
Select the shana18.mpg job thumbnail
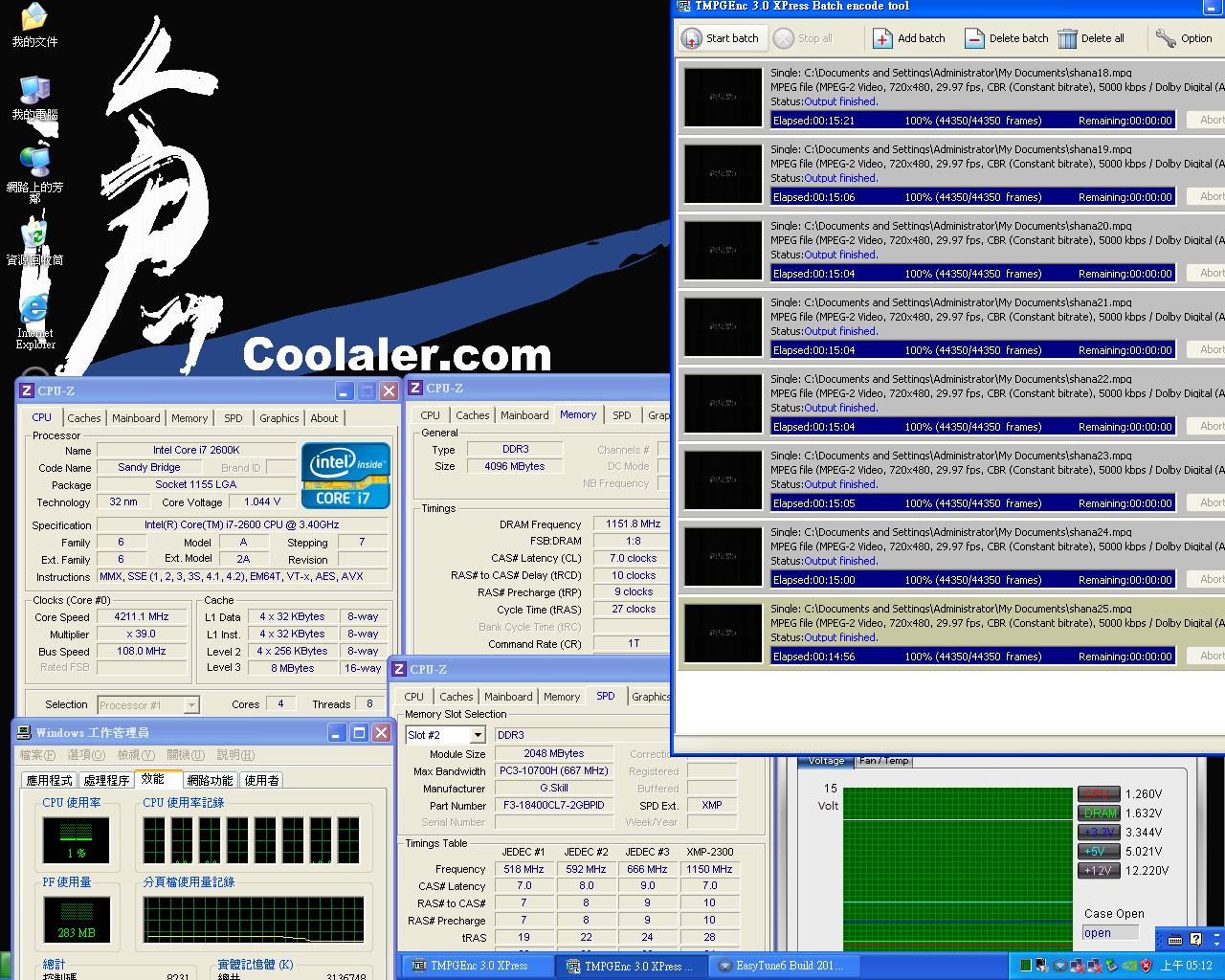point(723,97)
